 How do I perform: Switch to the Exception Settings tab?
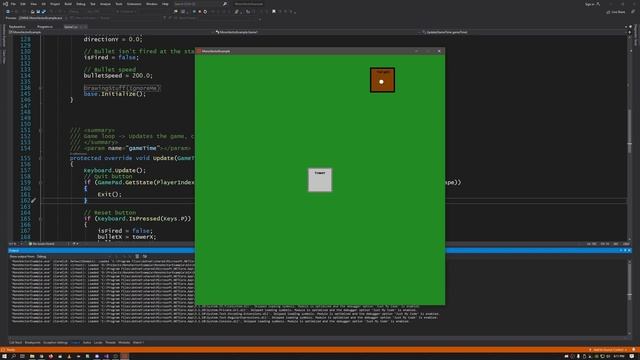coord(56,343)
